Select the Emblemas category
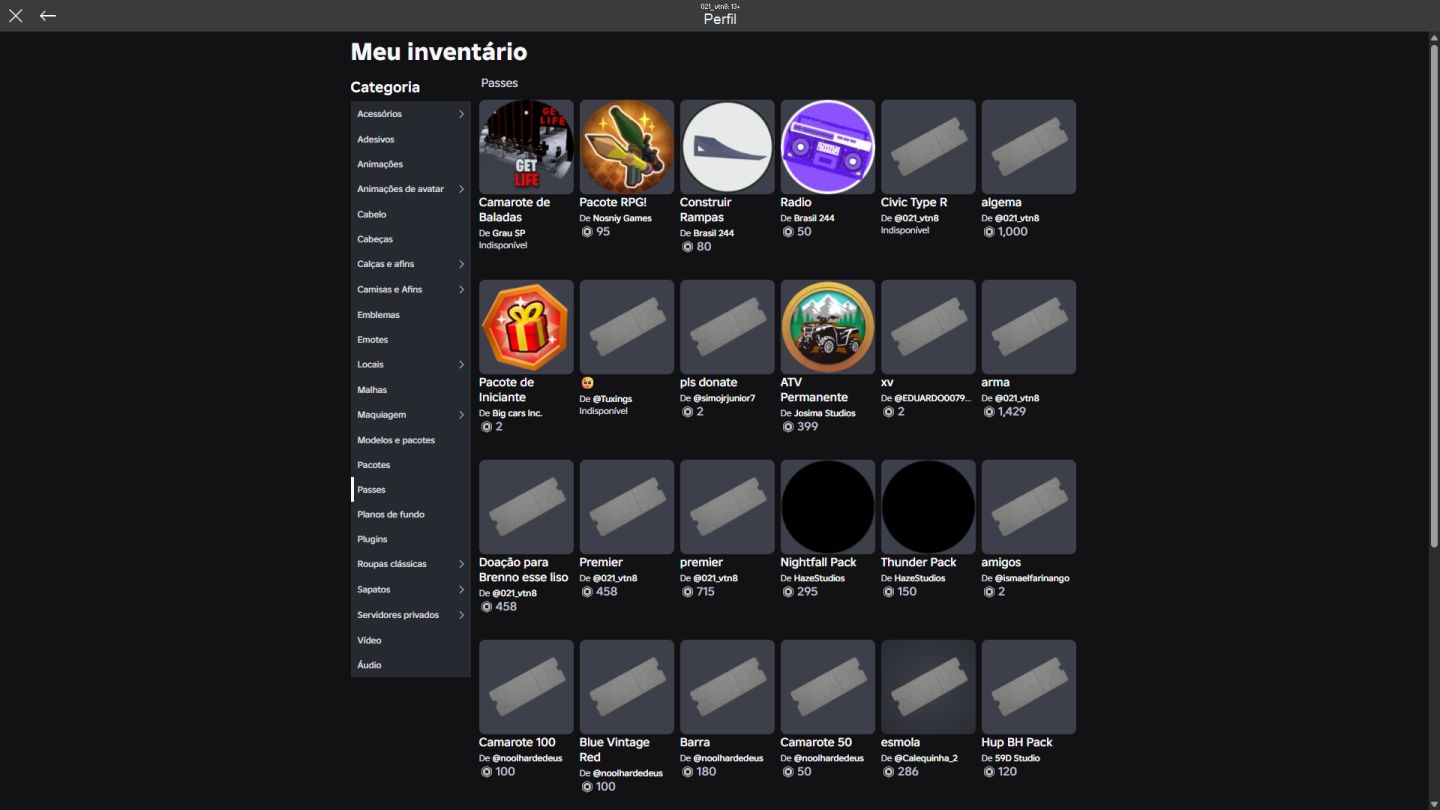This screenshot has width=1440, height=810. coord(411,315)
